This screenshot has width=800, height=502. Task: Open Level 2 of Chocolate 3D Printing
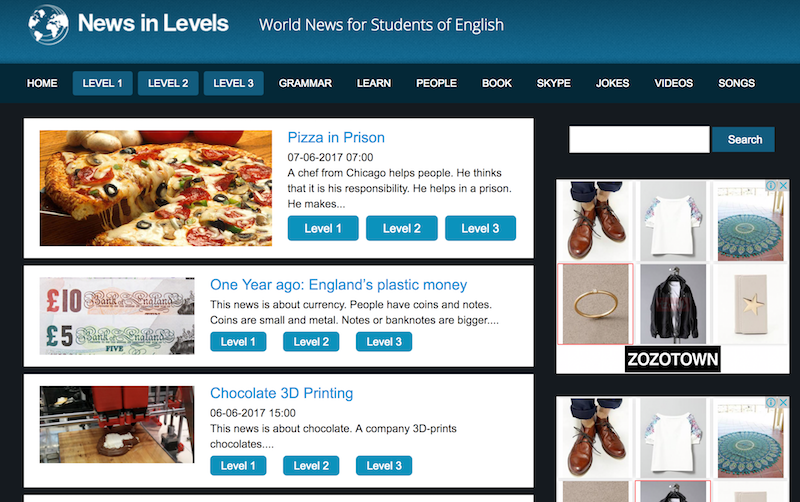coord(311,466)
